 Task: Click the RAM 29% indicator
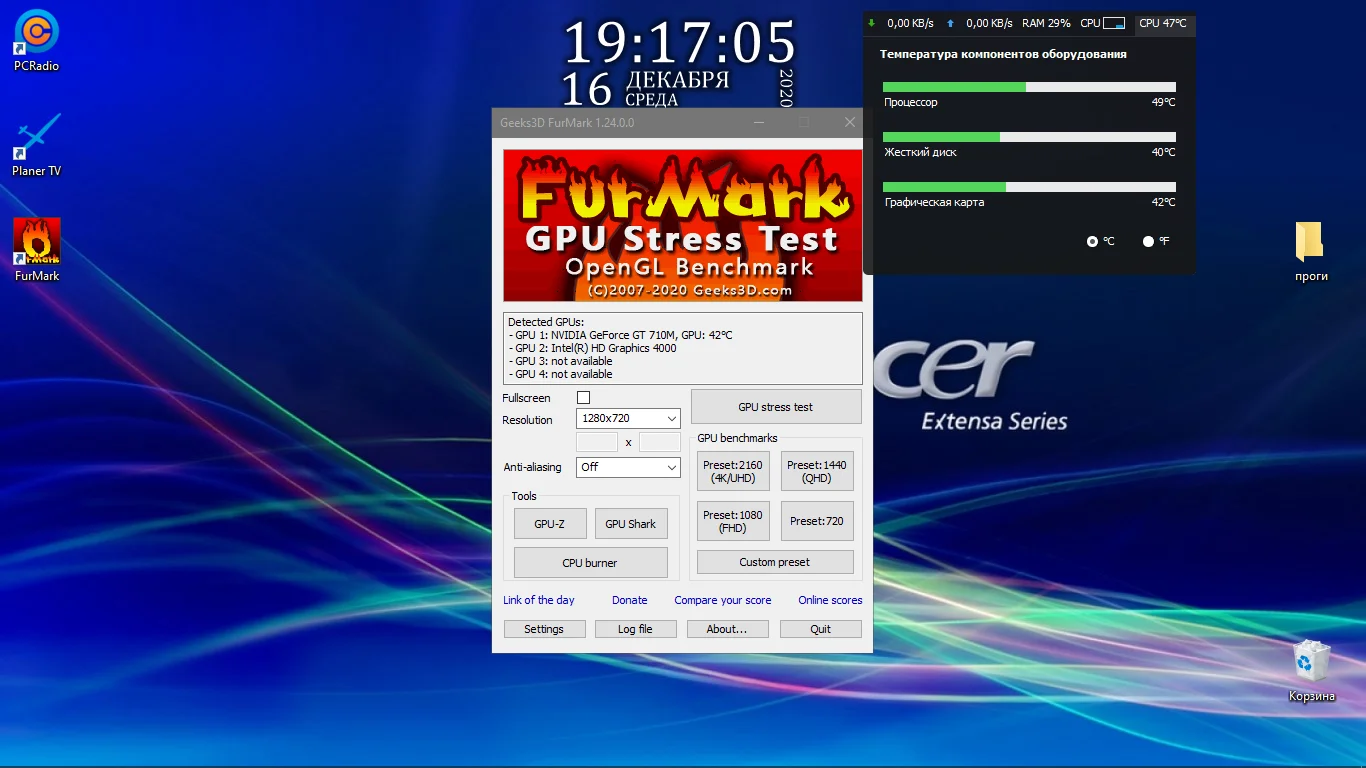pos(1046,23)
